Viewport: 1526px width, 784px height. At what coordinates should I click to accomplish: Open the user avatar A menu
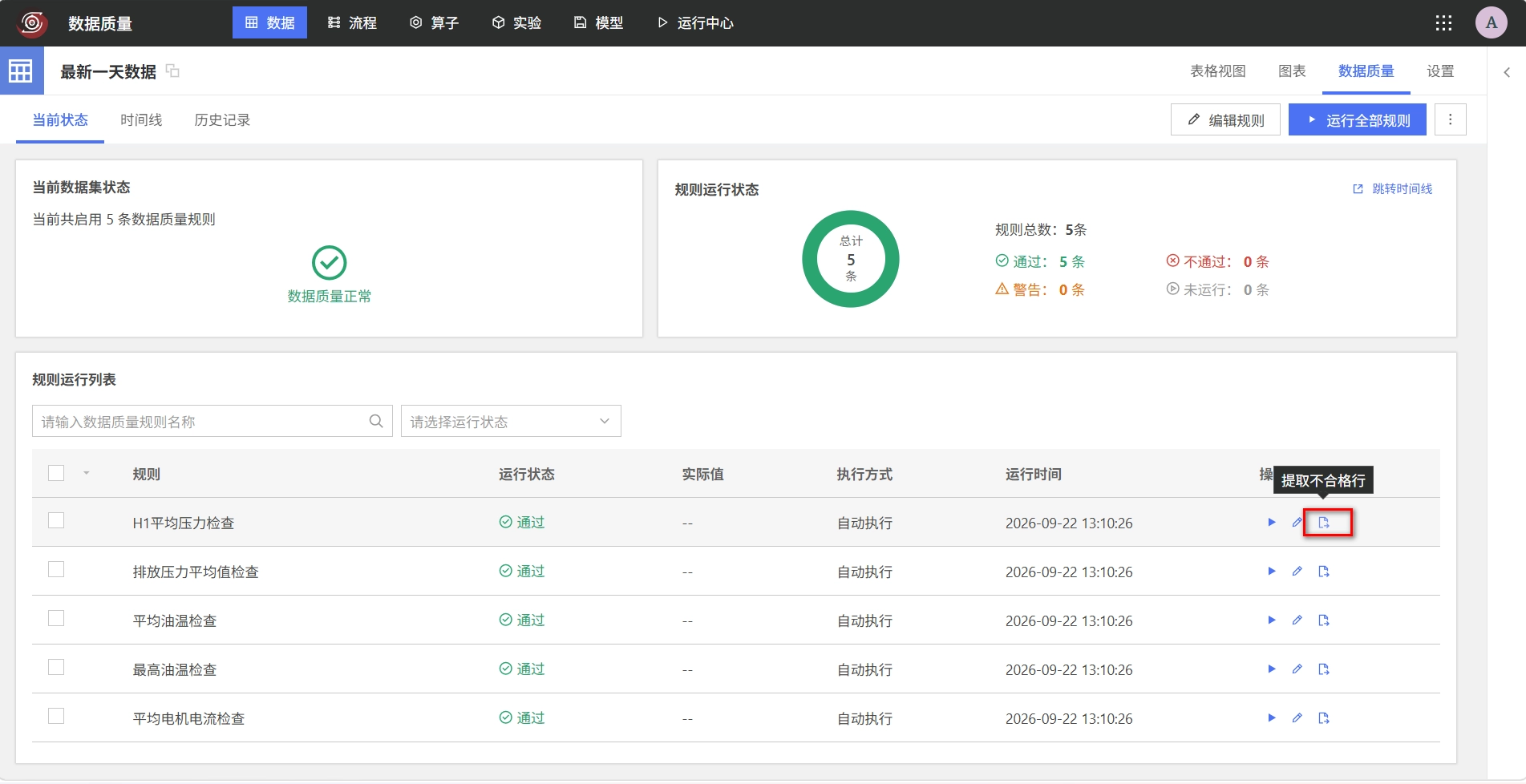click(1492, 22)
